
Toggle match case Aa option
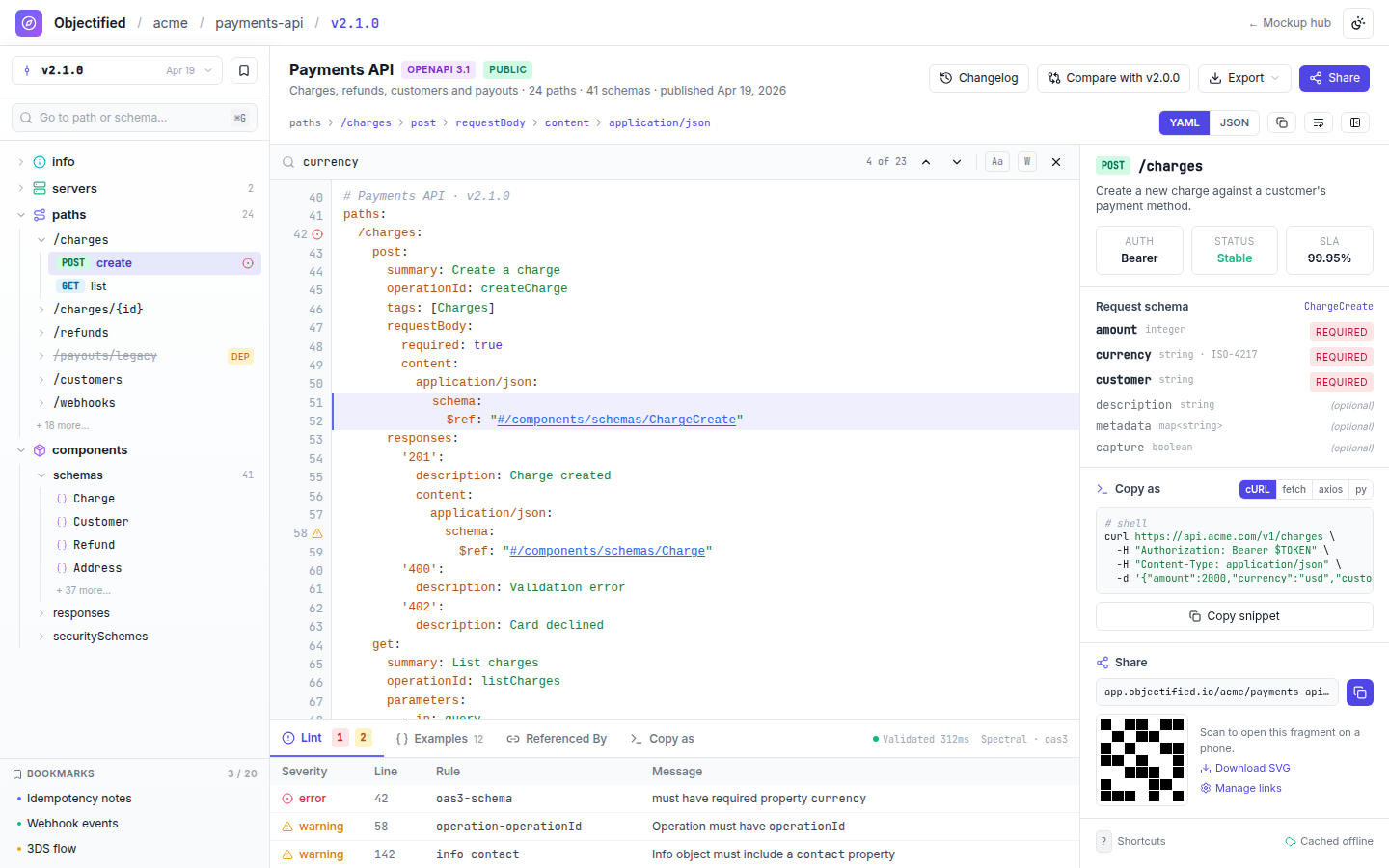pos(997,162)
